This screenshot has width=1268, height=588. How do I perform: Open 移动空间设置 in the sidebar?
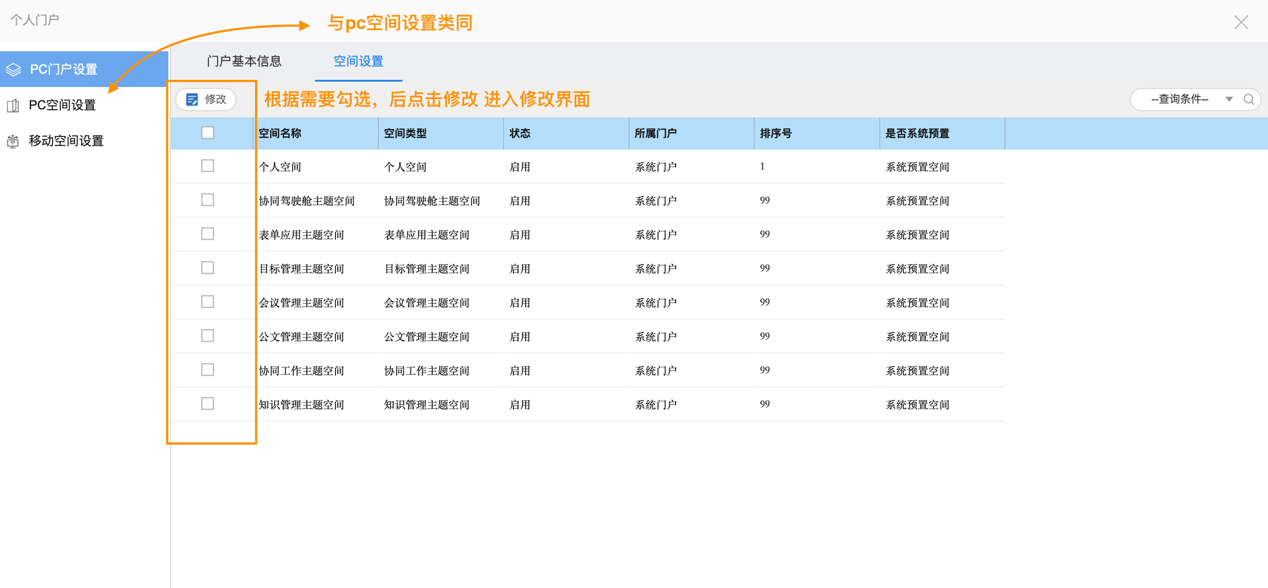click(66, 141)
